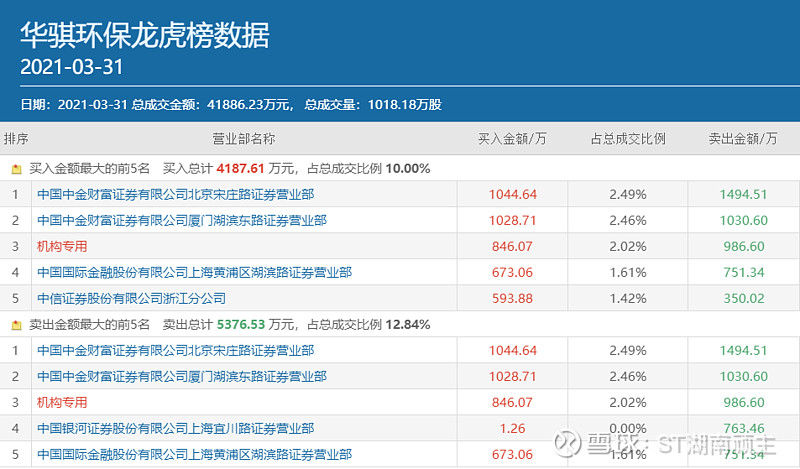This screenshot has height=469, width=800.
Task: Click buy amount 593.88 for 中信证券
Action: pos(512,299)
